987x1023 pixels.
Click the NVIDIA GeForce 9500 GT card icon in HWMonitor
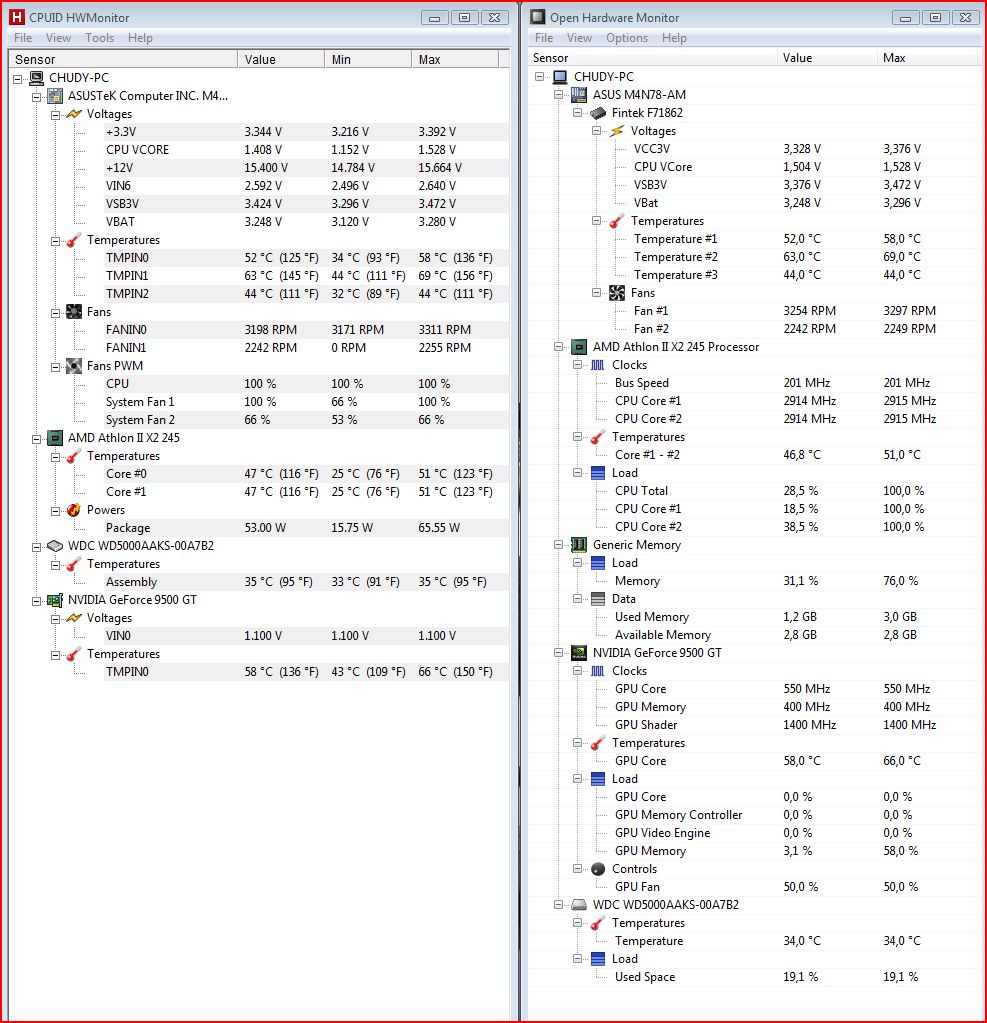point(55,600)
